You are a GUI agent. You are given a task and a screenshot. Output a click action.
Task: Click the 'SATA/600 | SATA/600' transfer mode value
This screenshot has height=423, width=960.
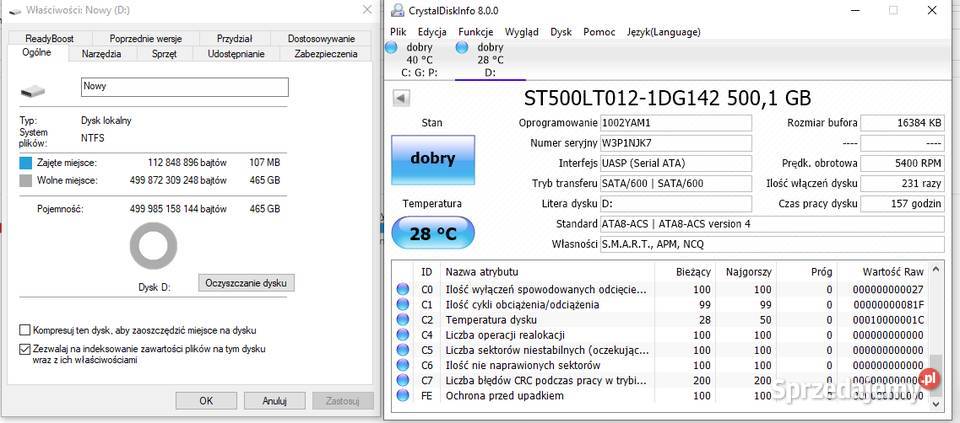point(675,183)
